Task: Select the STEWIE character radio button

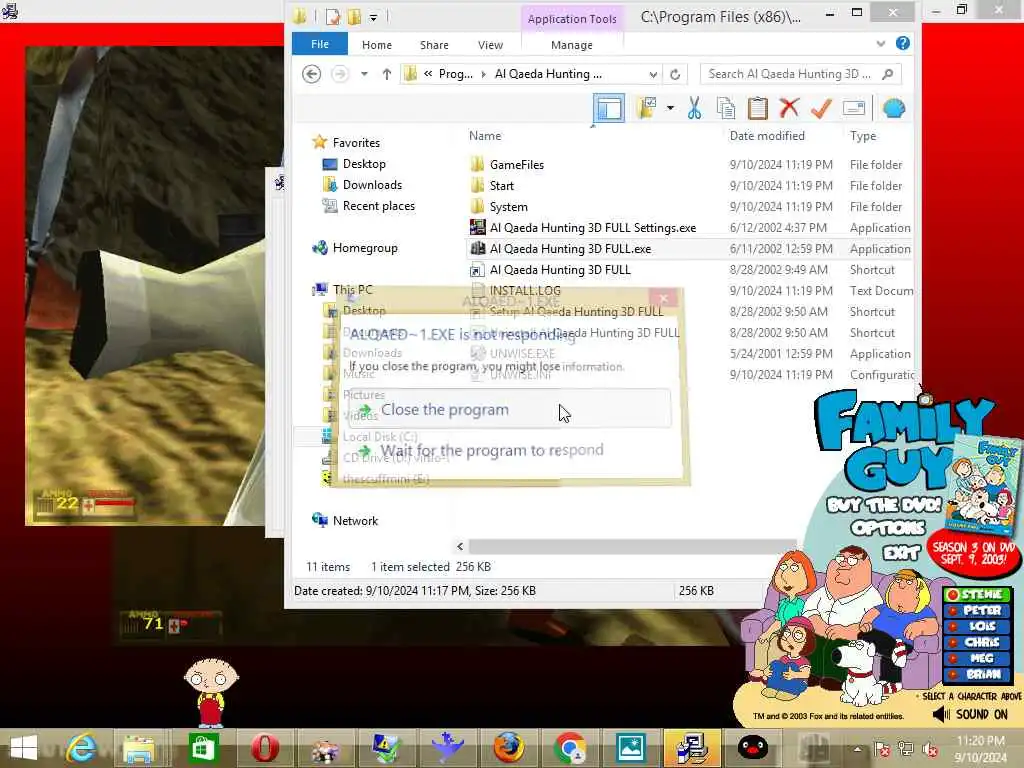Action: 953,594
